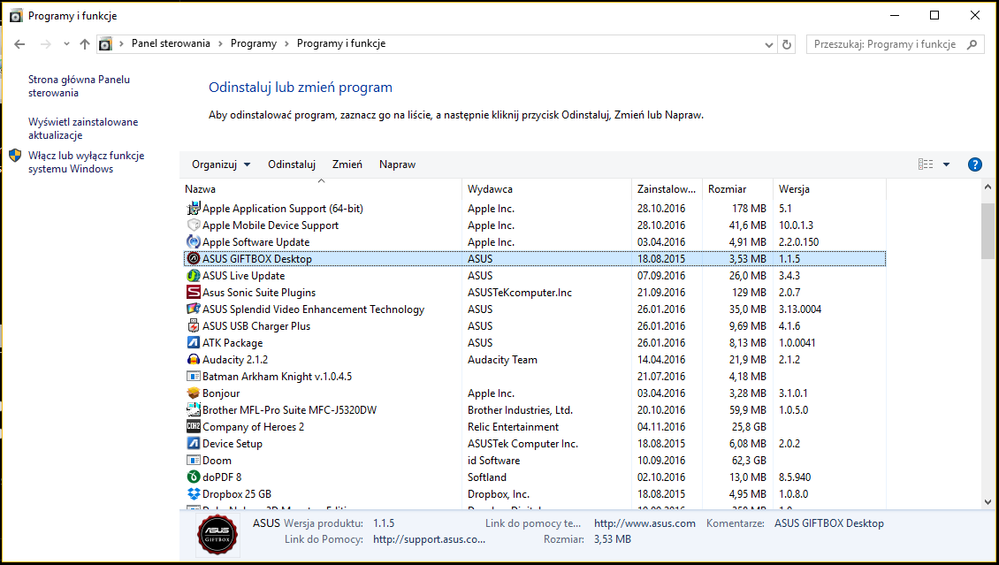This screenshot has width=999, height=565.
Task: Open the help question mark icon
Action: tap(974, 164)
